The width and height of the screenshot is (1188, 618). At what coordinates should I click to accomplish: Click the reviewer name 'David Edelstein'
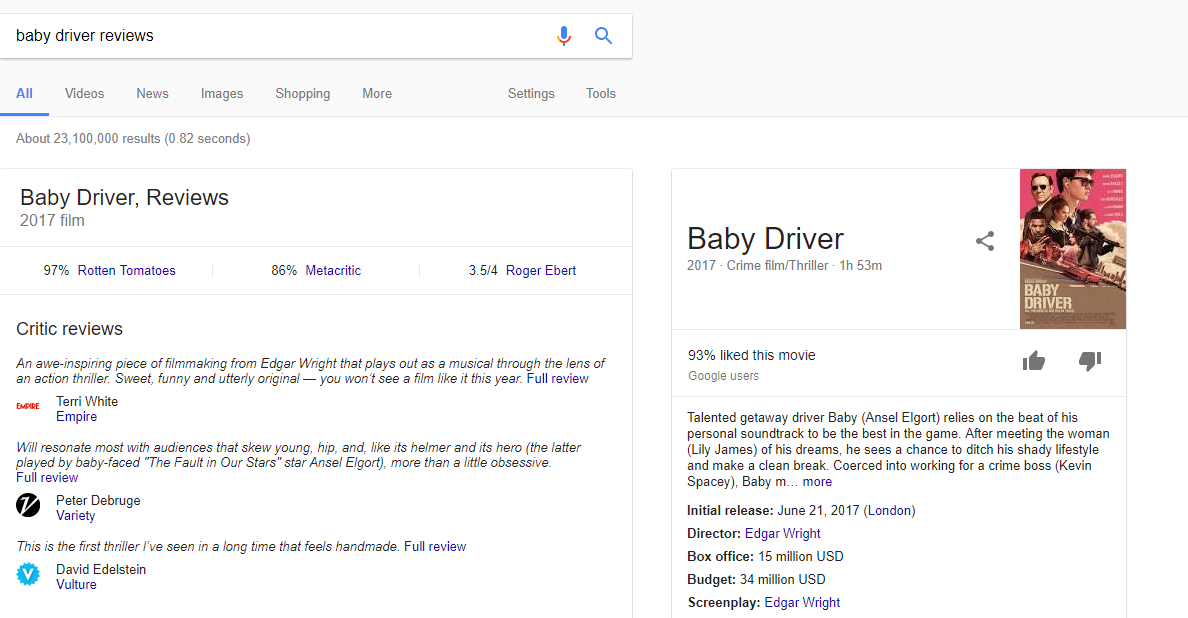click(x=101, y=570)
